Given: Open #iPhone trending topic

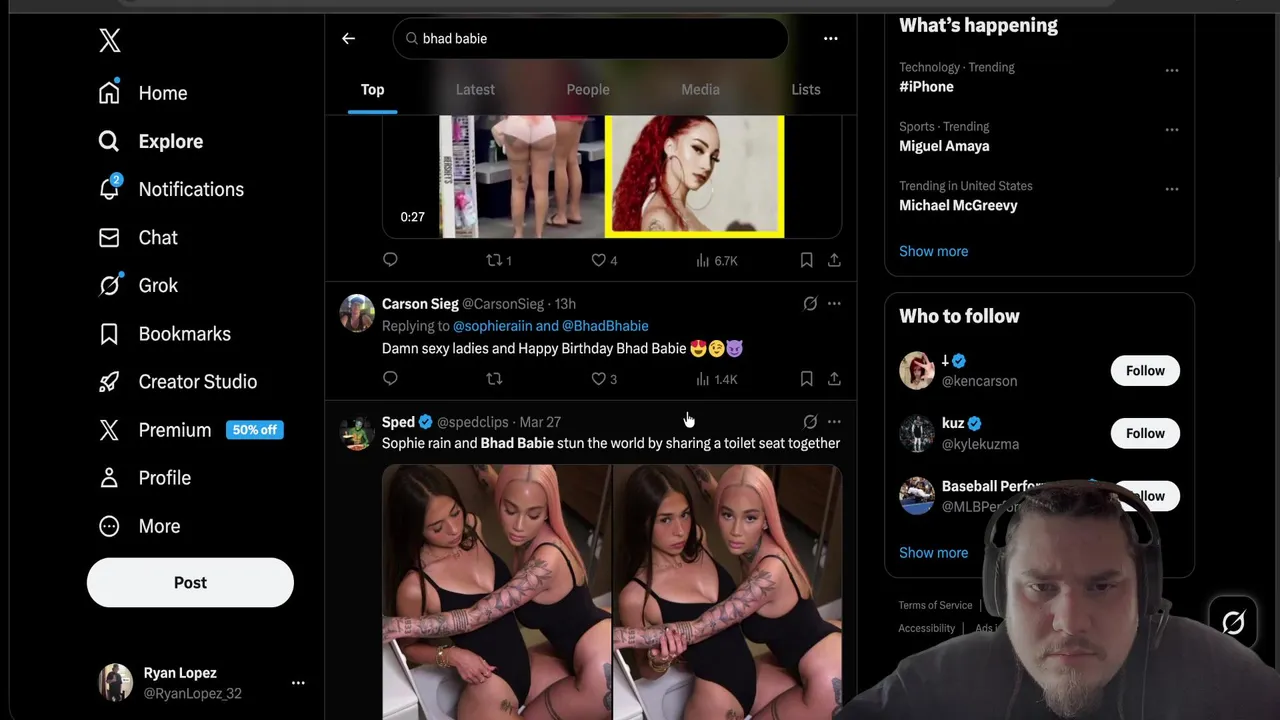Looking at the screenshot, I should pyautogui.click(x=926, y=87).
